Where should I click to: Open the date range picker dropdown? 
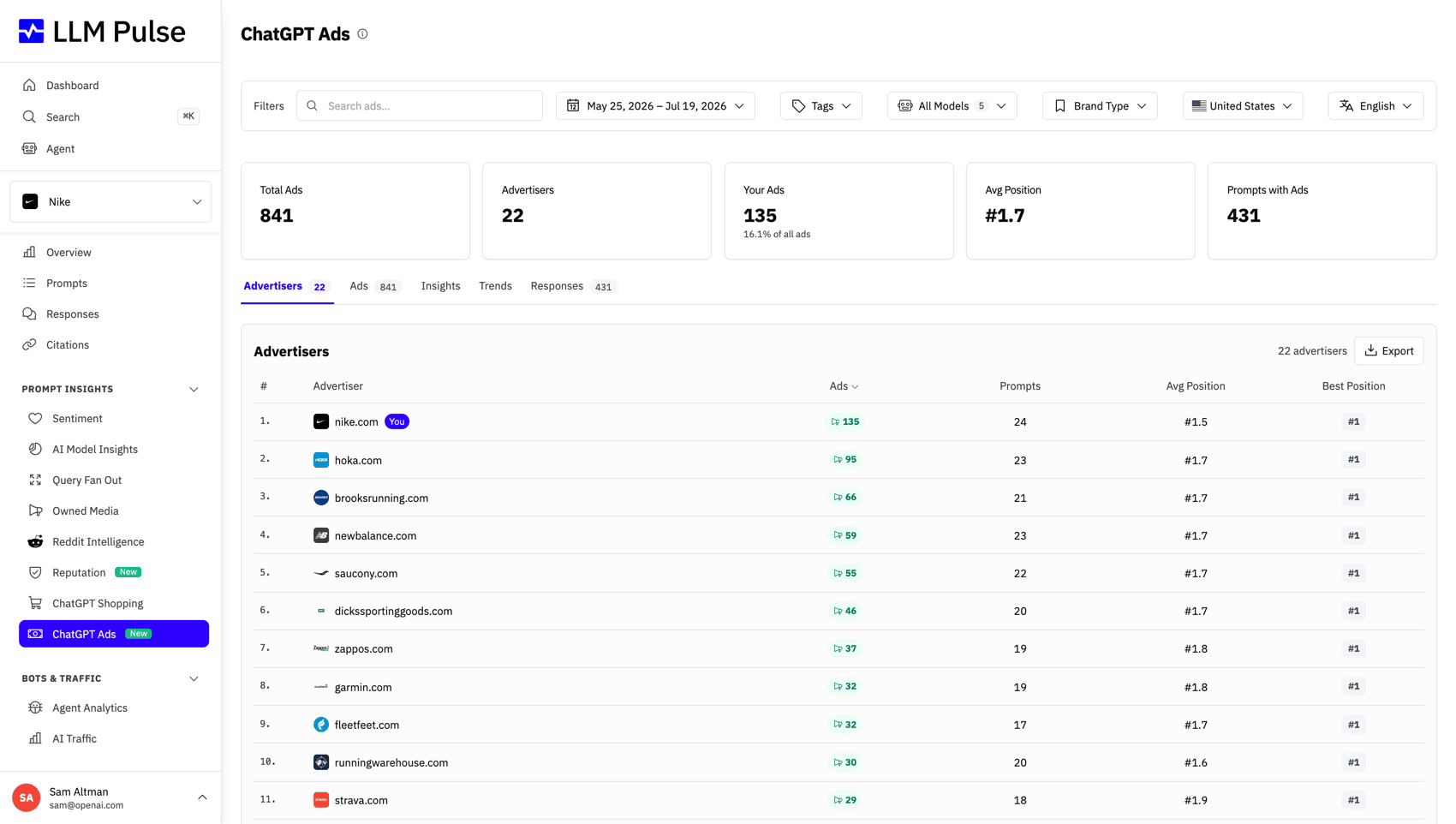[x=655, y=106]
